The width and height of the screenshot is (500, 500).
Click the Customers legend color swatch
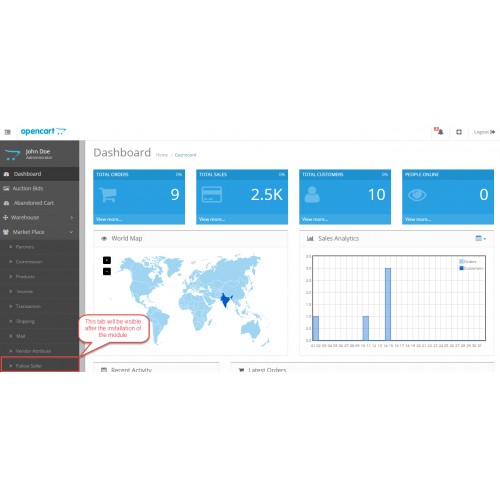pyautogui.click(x=462, y=268)
